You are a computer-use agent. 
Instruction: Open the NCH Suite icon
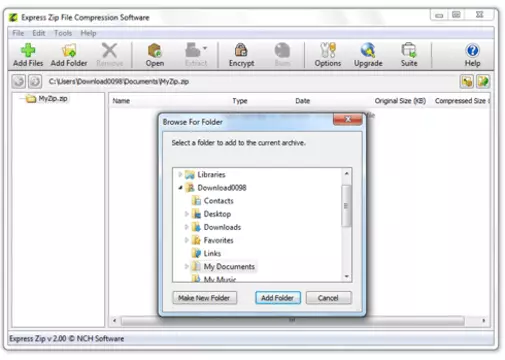pos(409,50)
